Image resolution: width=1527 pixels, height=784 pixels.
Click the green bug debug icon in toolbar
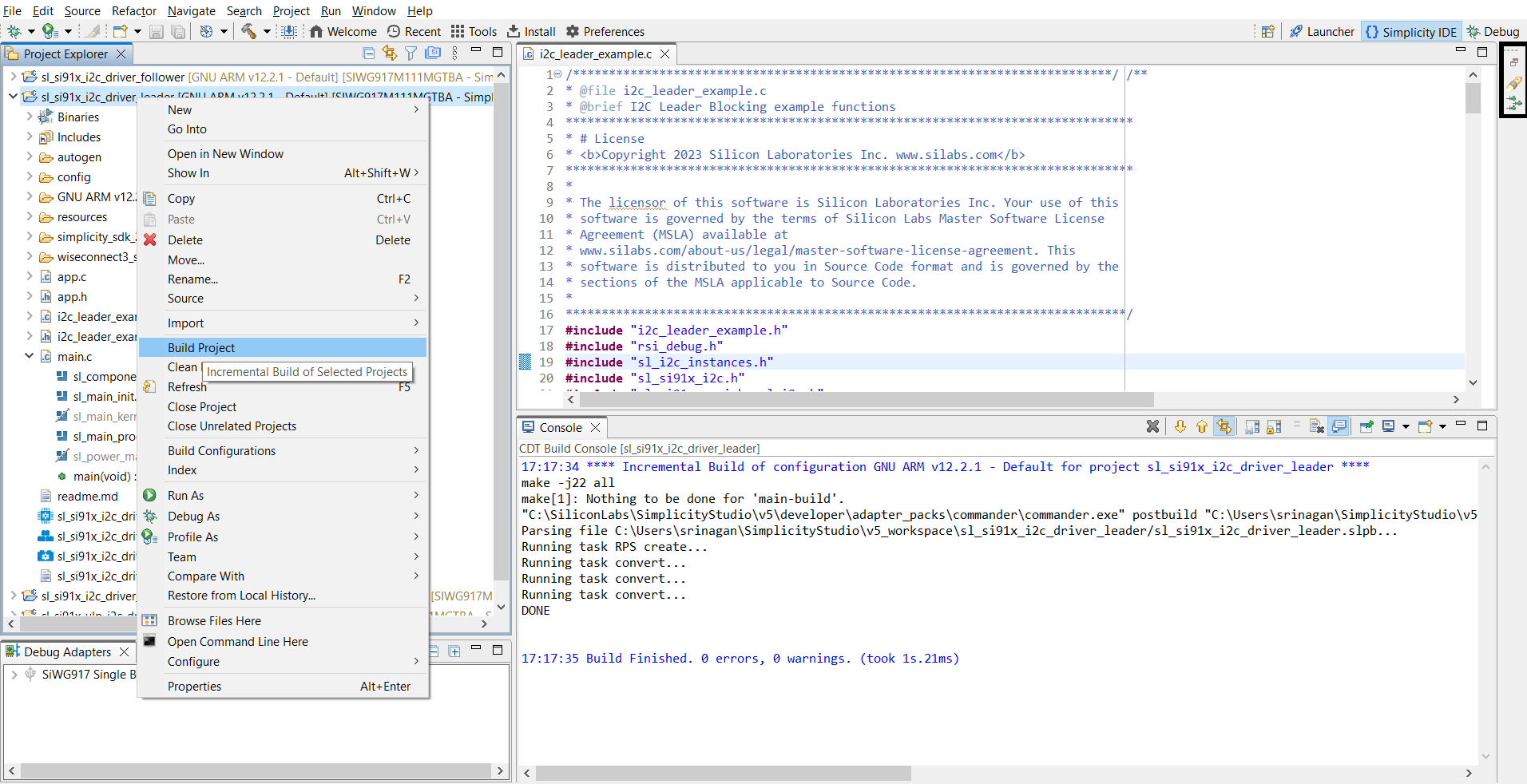[x=14, y=31]
